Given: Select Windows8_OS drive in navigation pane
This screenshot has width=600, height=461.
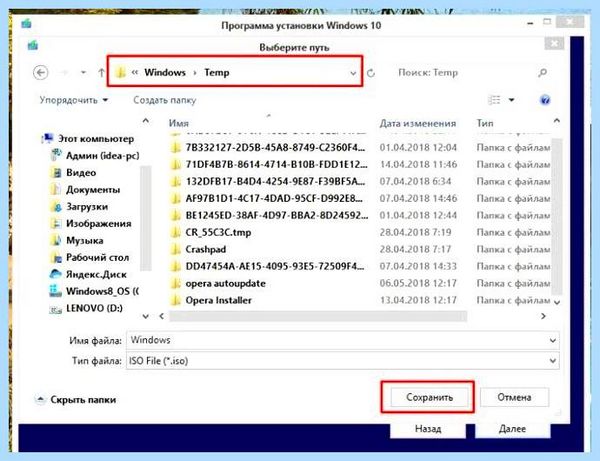Looking at the screenshot, I should [x=94, y=291].
